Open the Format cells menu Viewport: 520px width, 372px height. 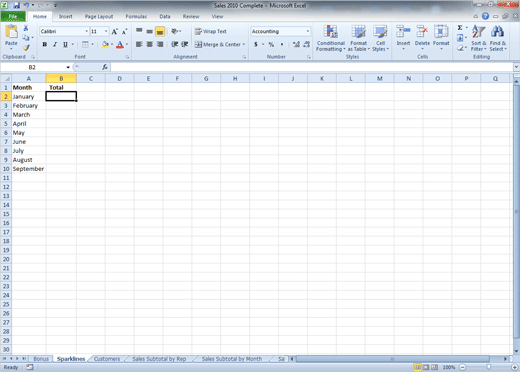click(x=441, y=38)
